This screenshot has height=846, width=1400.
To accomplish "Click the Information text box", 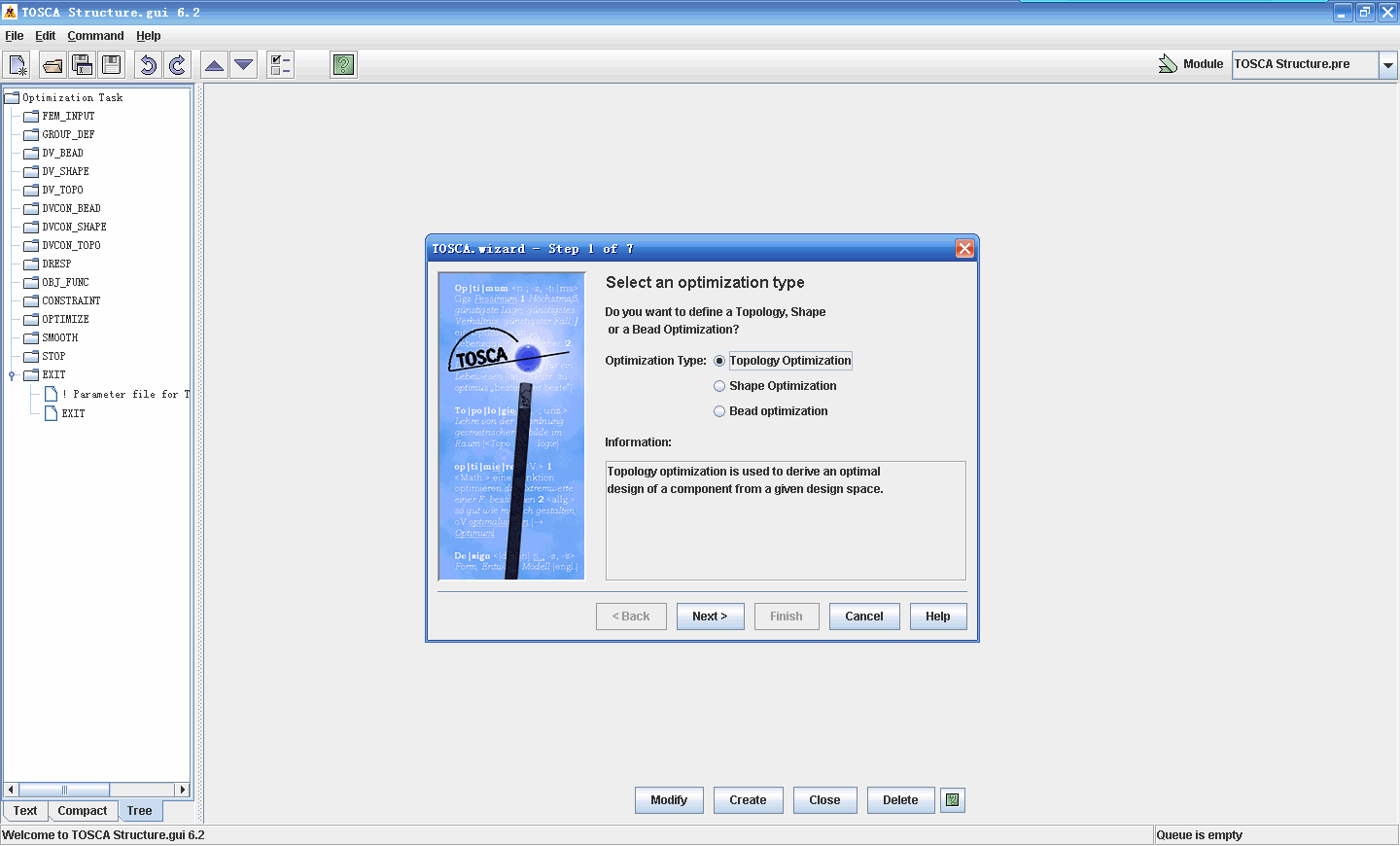I will 786,520.
